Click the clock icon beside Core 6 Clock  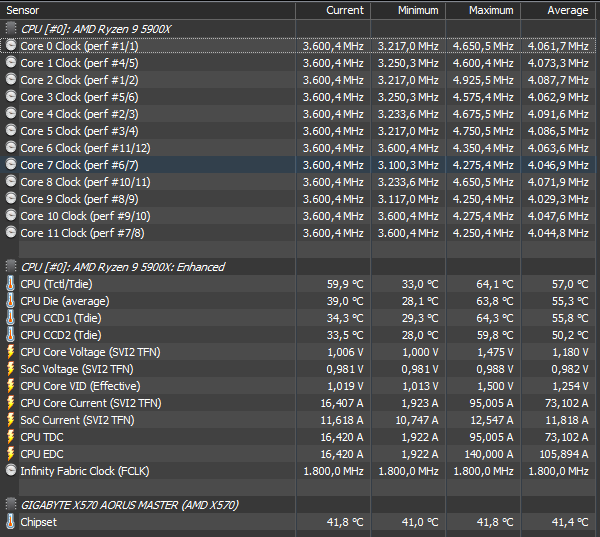11,147
